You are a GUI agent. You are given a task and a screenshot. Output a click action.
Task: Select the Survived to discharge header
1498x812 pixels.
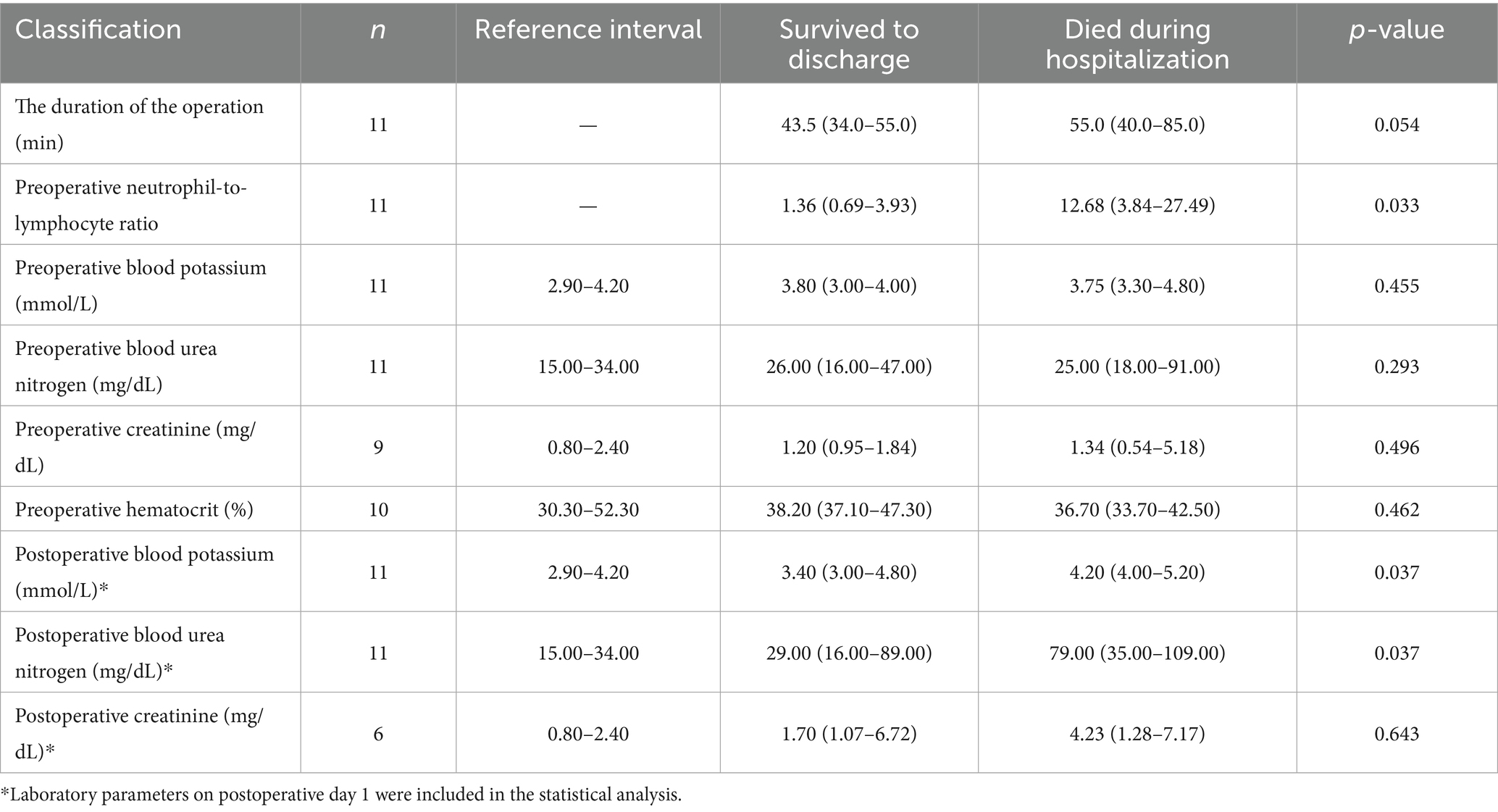tap(848, 44)
